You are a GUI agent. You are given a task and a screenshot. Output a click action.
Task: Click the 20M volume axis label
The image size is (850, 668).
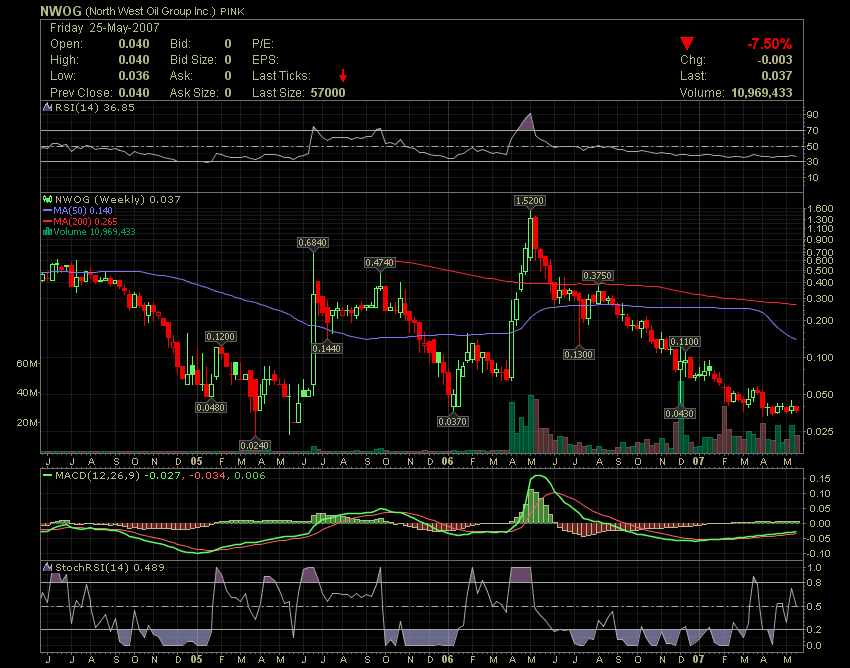(x=27, y=422)
